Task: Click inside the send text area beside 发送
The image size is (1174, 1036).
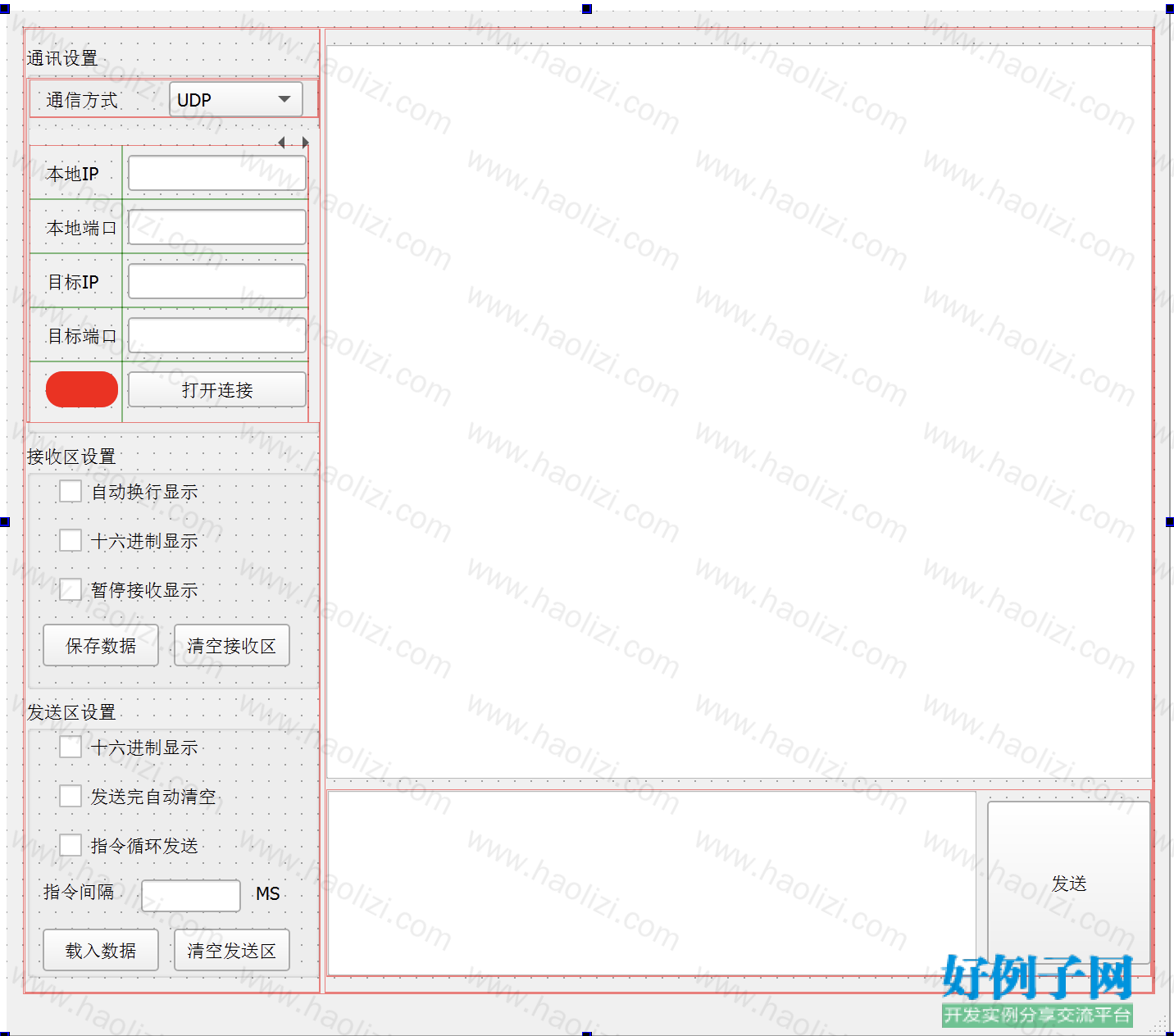Action: 652,883
